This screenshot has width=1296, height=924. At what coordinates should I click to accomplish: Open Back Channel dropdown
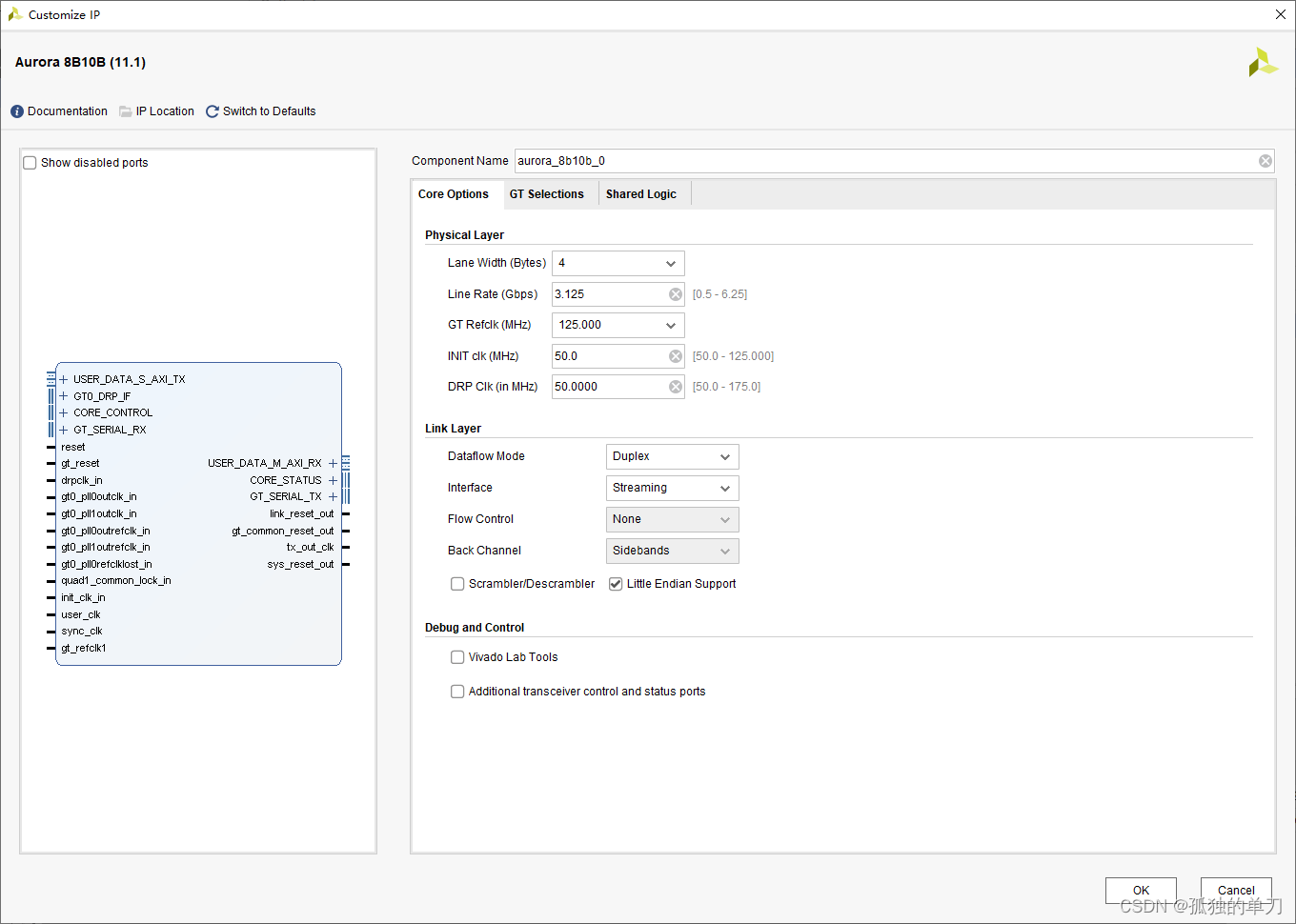pos(673,551)
